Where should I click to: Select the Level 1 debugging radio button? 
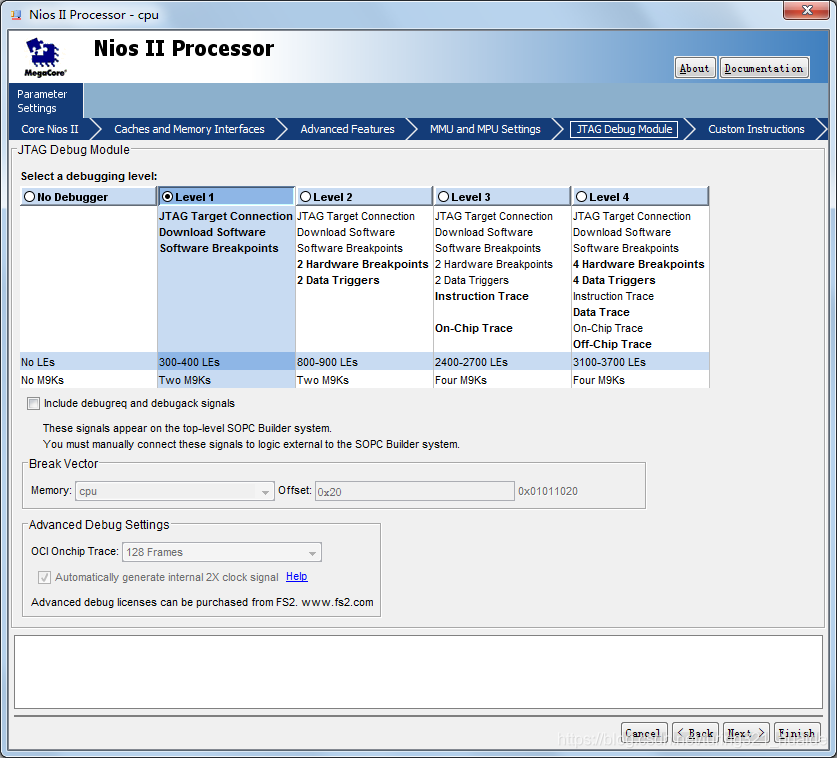(168, 197)
